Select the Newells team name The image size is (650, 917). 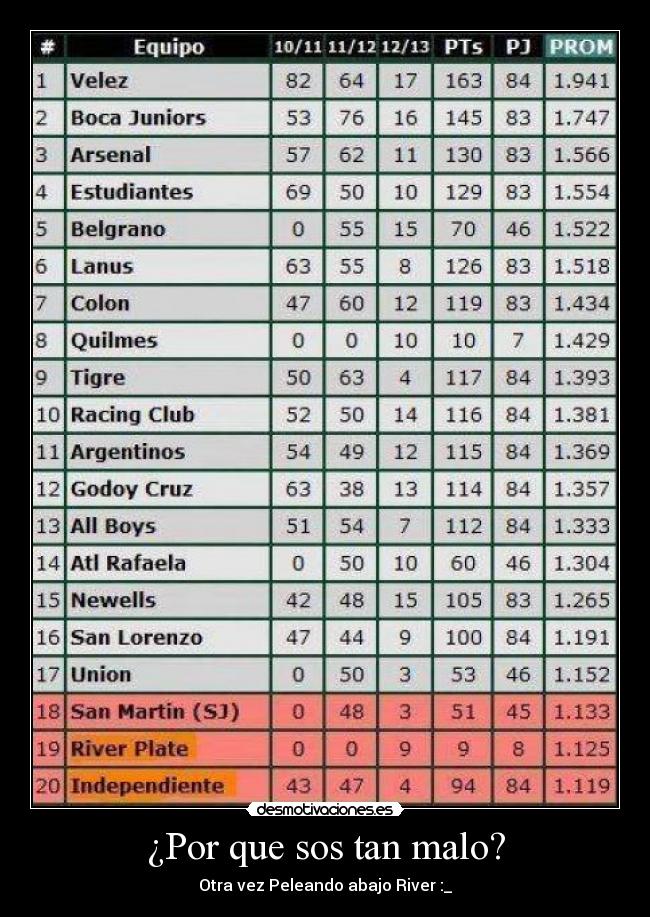pyautogui.click(x=113, y=600)
